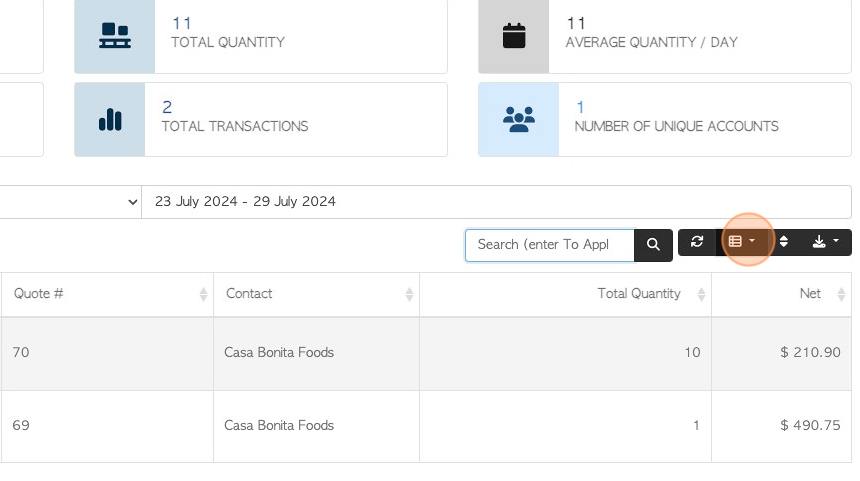The image size is (860, 481).
Task: Click the search input field
Action: [x=550, y=245]
